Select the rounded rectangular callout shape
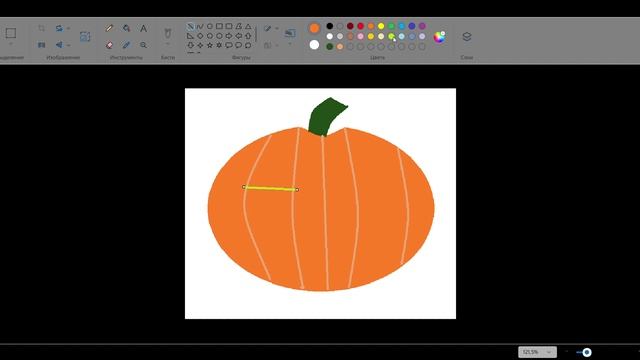The height and width of the screenshot is (360, 640). (229, 45)
